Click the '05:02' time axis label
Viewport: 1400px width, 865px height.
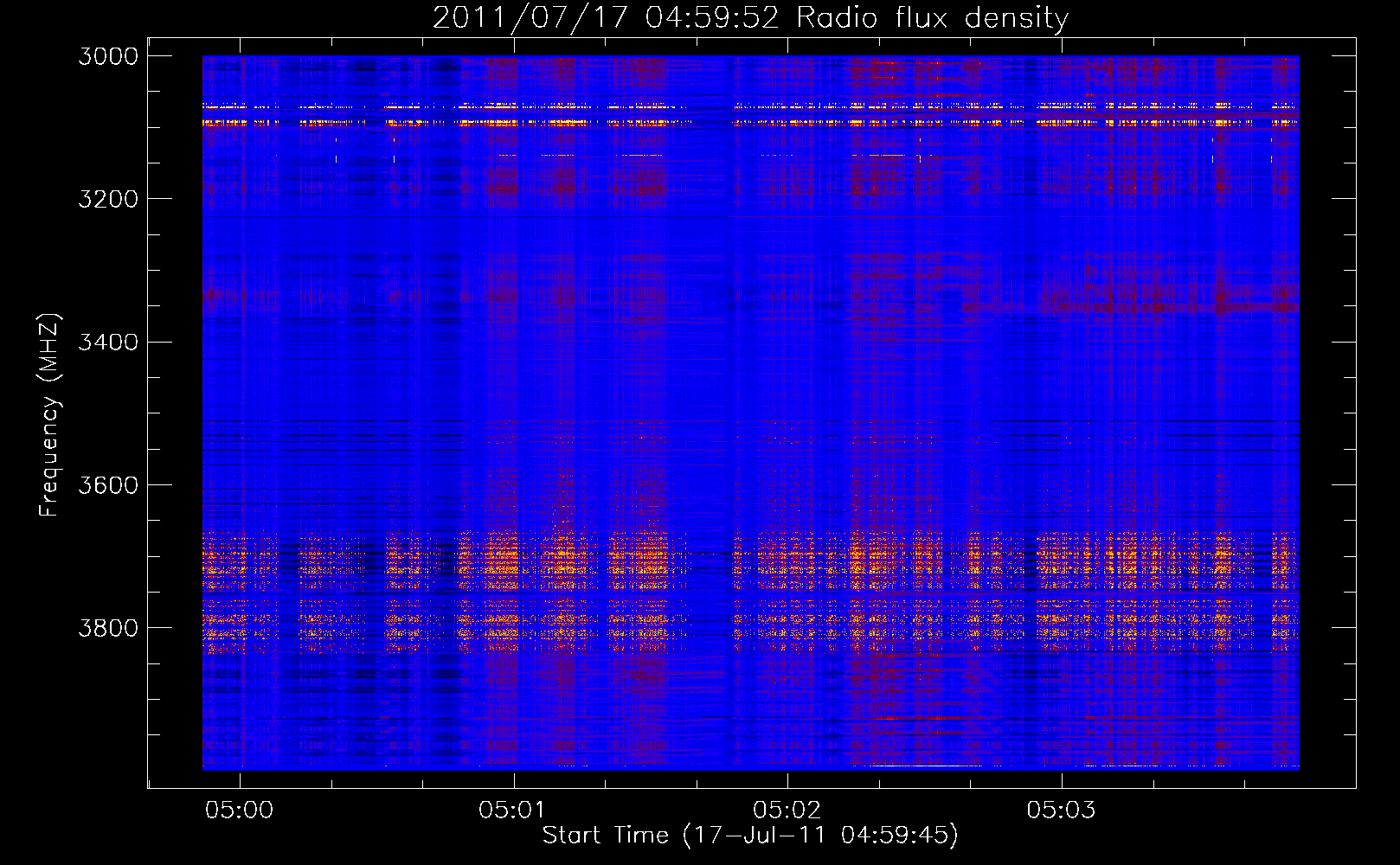coord(787,810)
